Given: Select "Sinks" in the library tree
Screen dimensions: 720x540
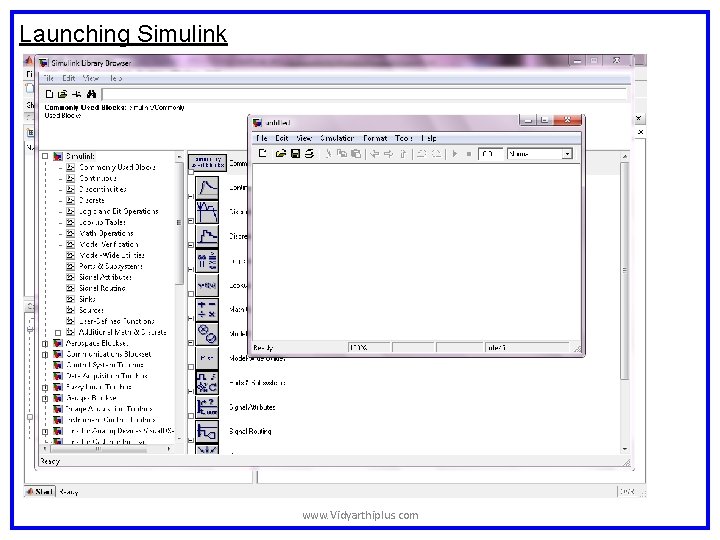Looking at the screenshot, I should [x=87, y=299].
